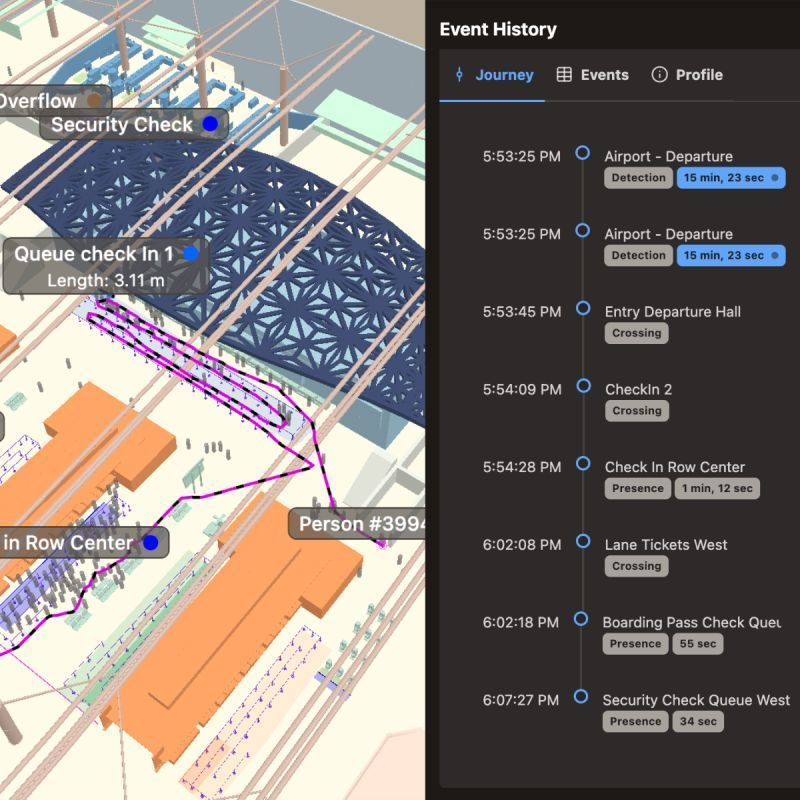Viewport: 800px width, 800px height.
Task: Click the Lane Tickets West event title
Action: (x=666, y=544)
